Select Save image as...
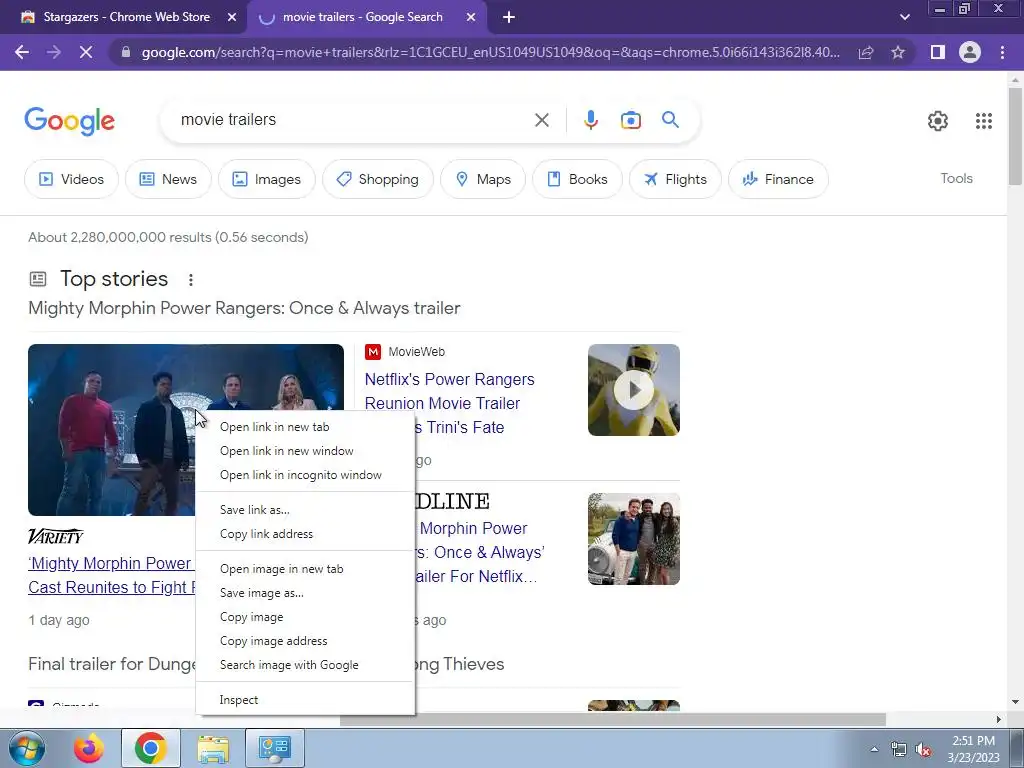Viewport: 1024px width, 768px height. (305, 594)
